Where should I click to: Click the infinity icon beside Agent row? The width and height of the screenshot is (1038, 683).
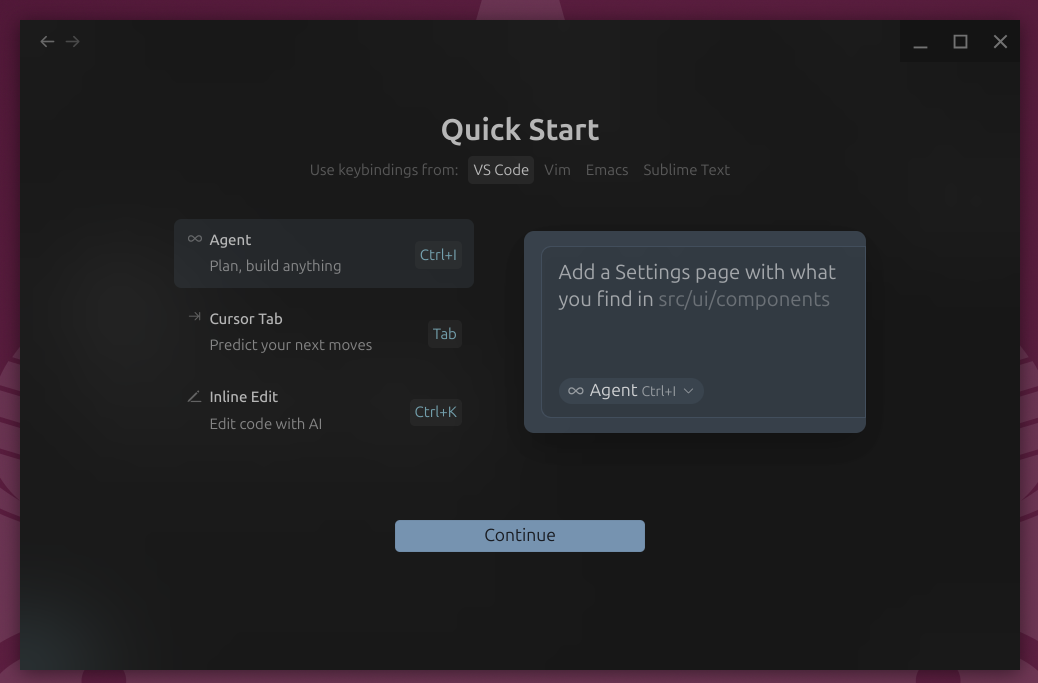[x=195, y=239]
